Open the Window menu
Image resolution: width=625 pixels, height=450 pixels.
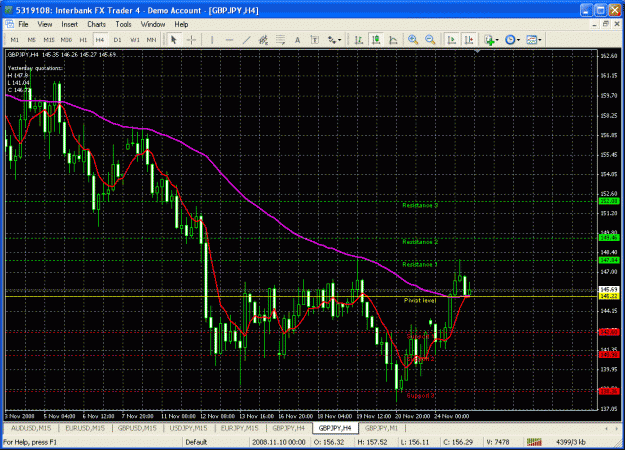tap(153, 24)
